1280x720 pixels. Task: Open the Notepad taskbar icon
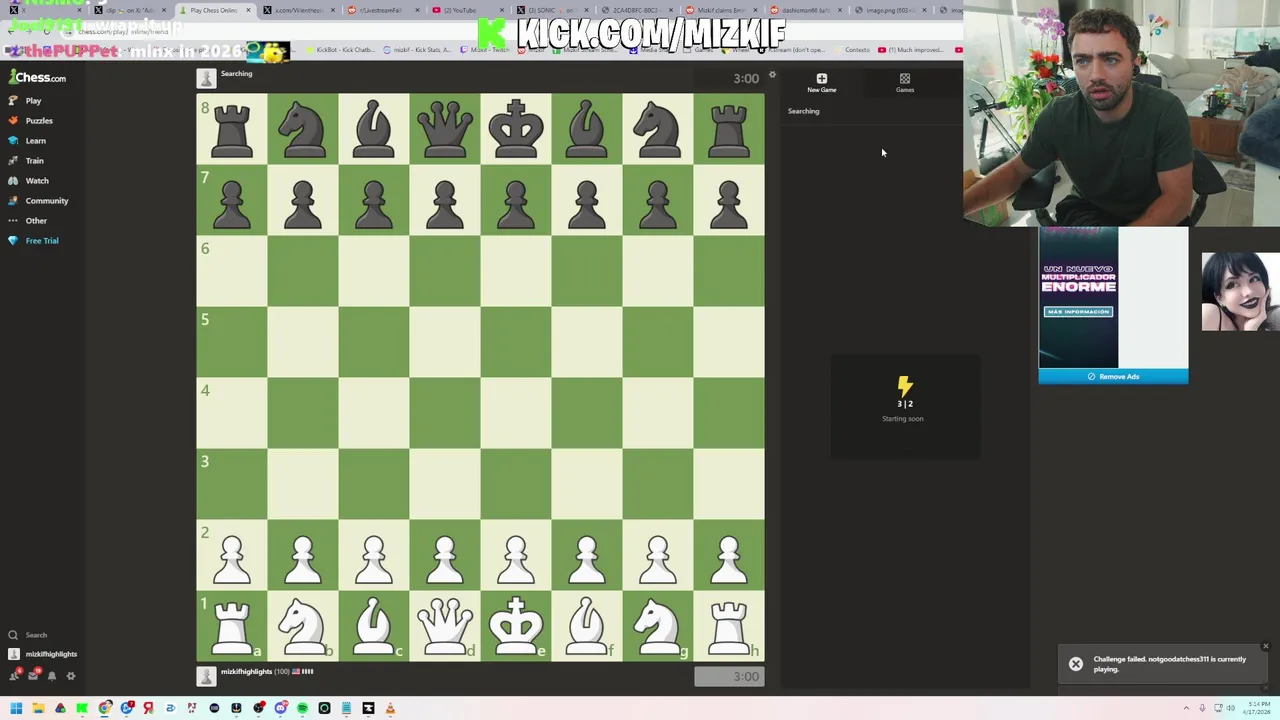[346, 708]
